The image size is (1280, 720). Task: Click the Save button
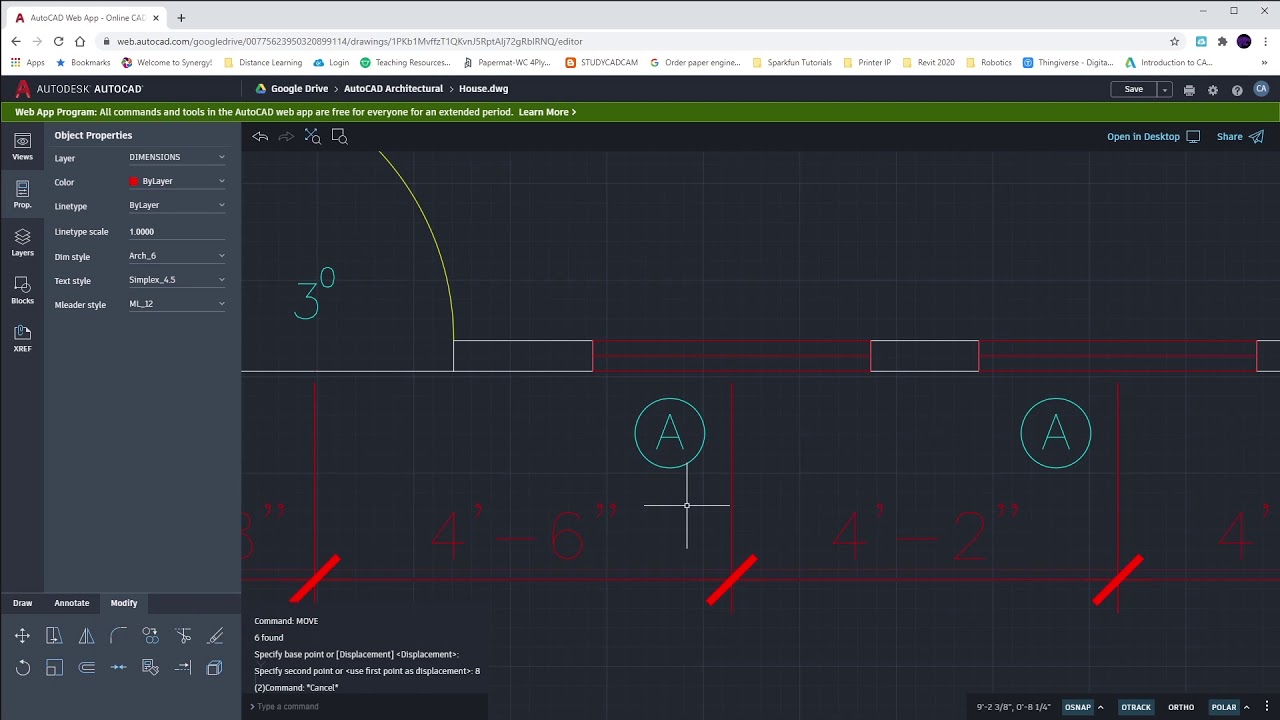1134,89
